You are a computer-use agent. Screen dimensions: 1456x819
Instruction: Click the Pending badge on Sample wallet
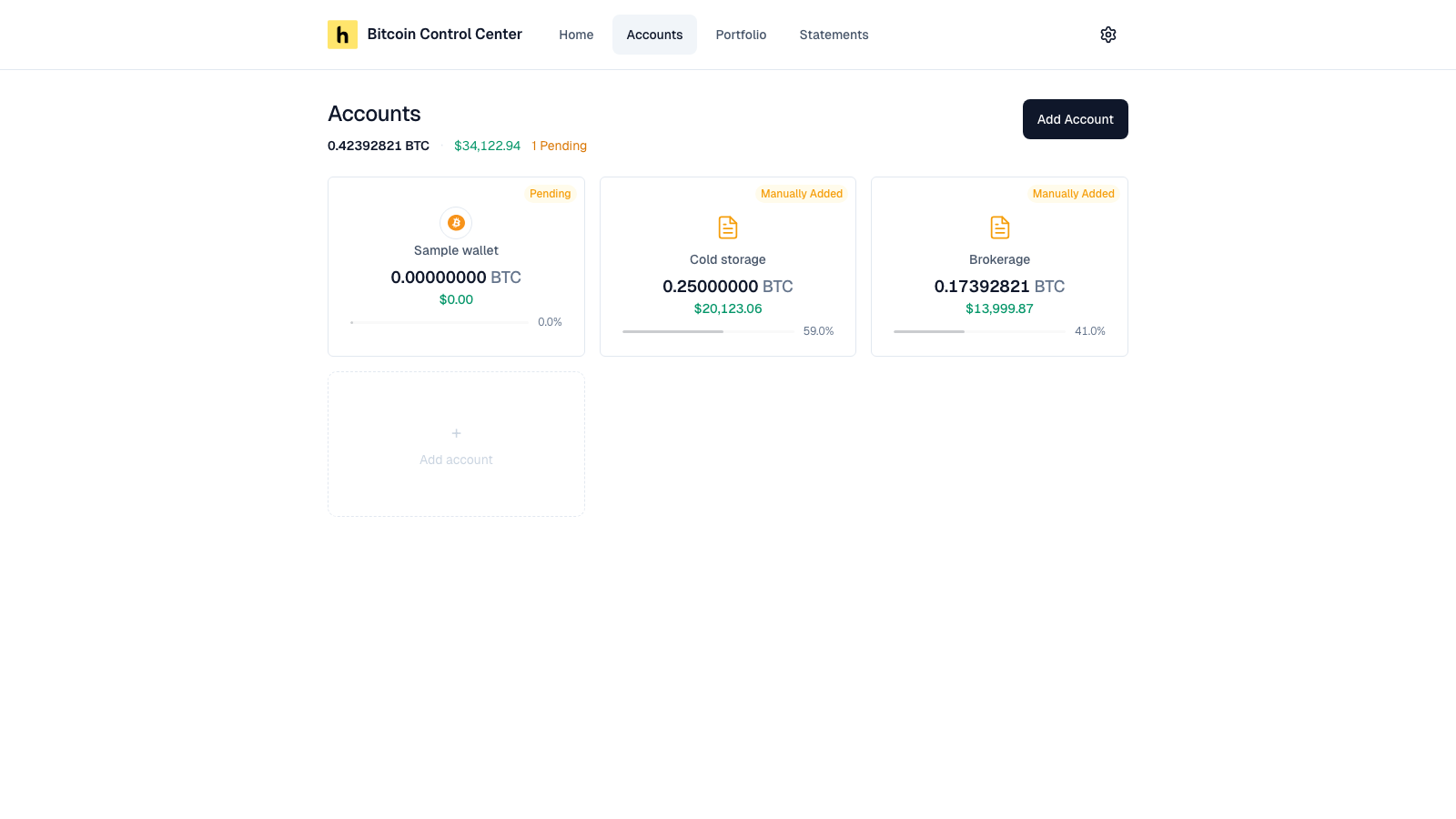[x=550, y=194]
